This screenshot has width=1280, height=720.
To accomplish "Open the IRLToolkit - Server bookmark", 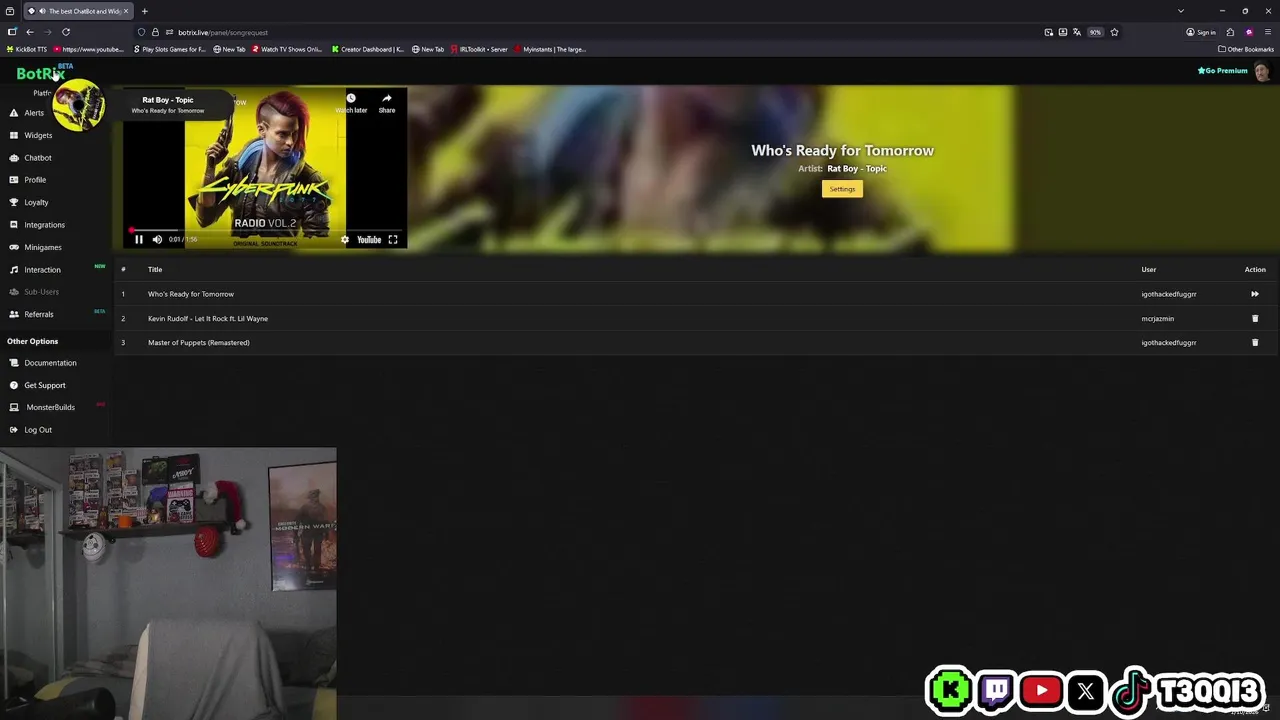I will point(479,49).
